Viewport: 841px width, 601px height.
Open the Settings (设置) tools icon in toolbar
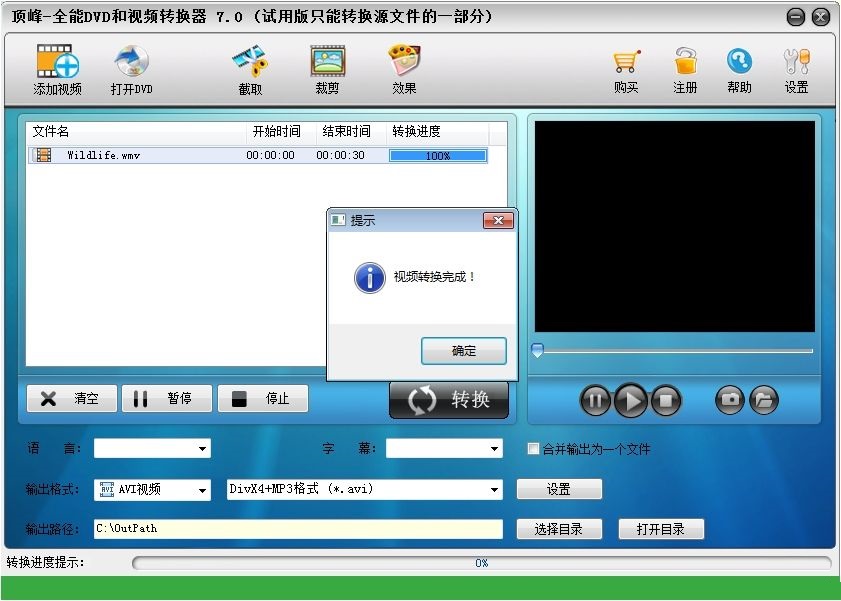coord(796,63)
